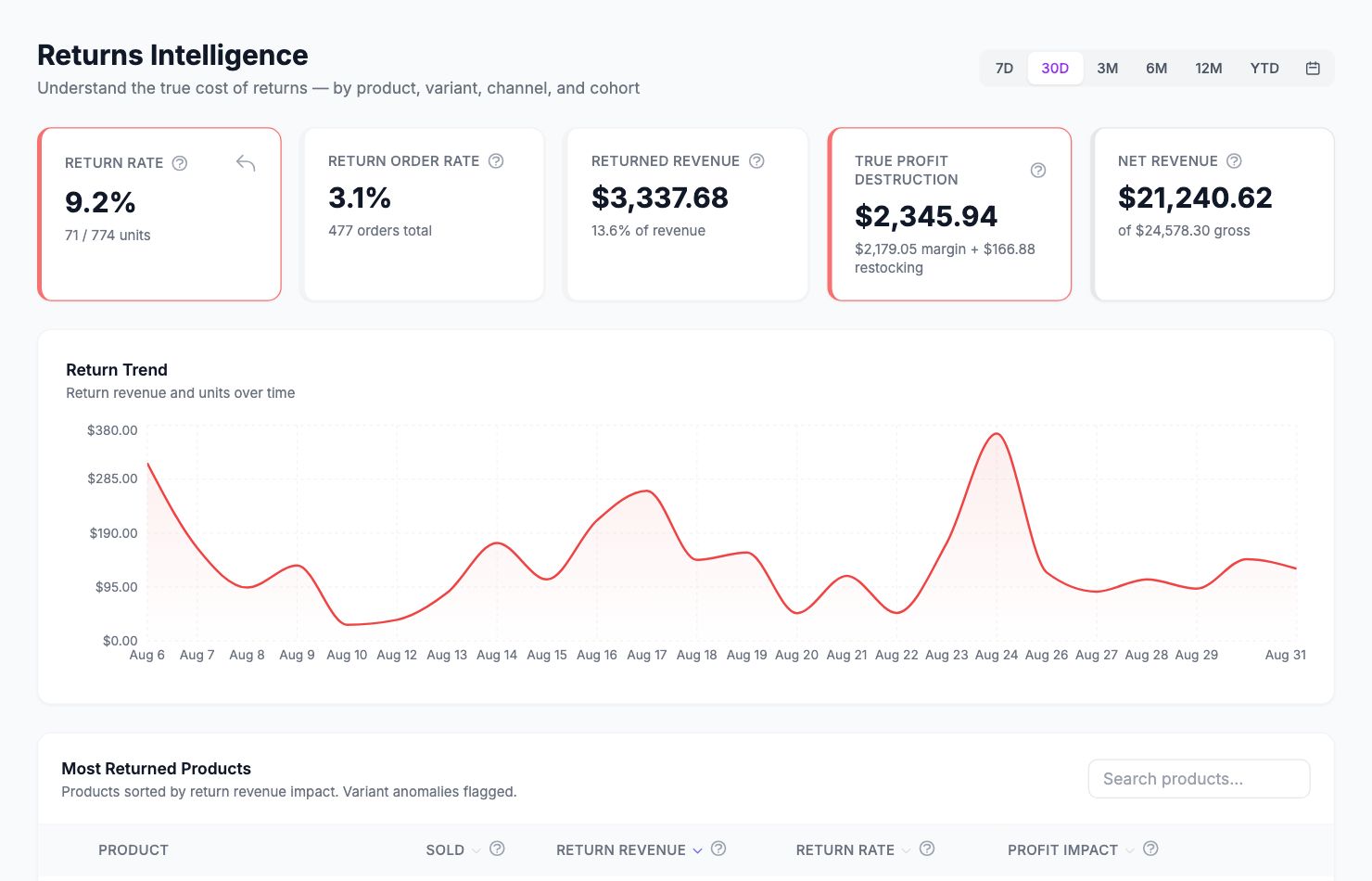
Task: Select the Returned Revenue $3,337.68 card
Action: [x=686, y=214]
